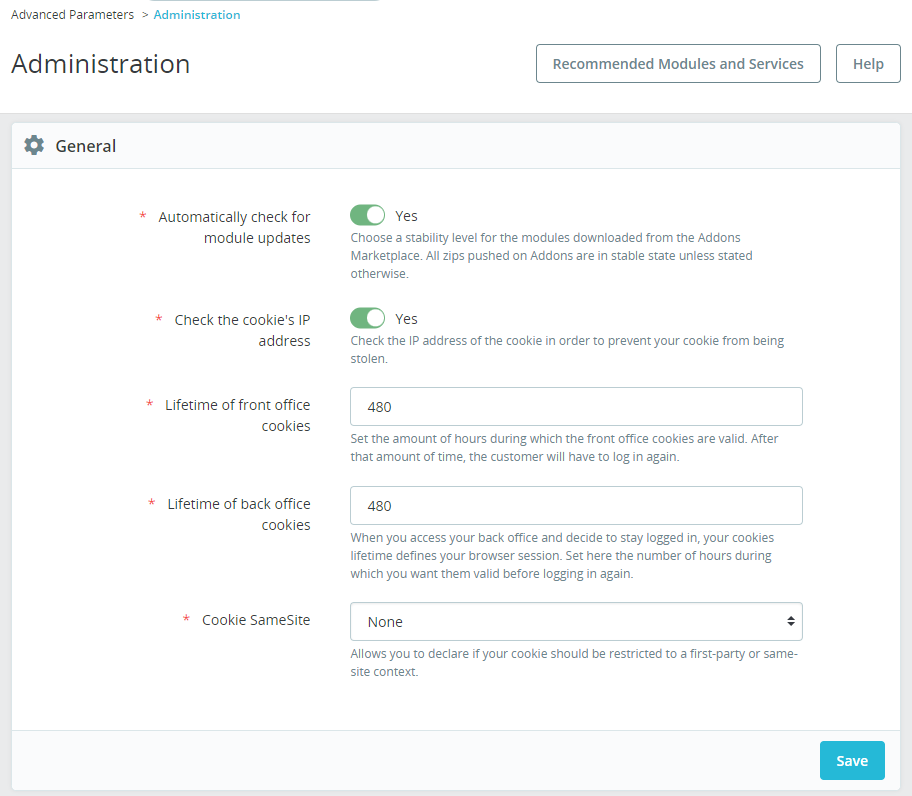Focus the front office cookies lifetime field
This screenshot has height=796, width=912.
tap(576, 407)
